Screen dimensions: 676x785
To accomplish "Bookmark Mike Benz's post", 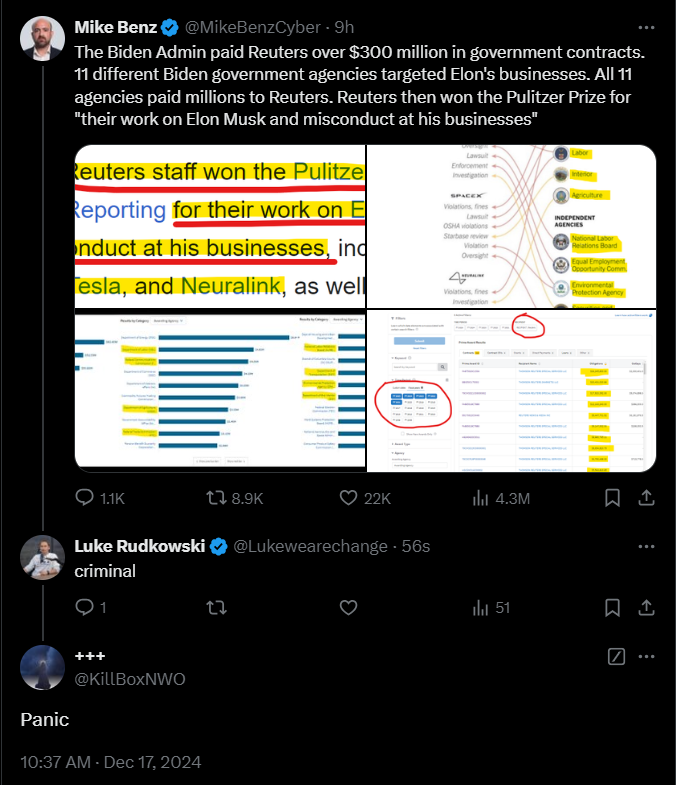I will pyautogui.click(x=610, y=497).
